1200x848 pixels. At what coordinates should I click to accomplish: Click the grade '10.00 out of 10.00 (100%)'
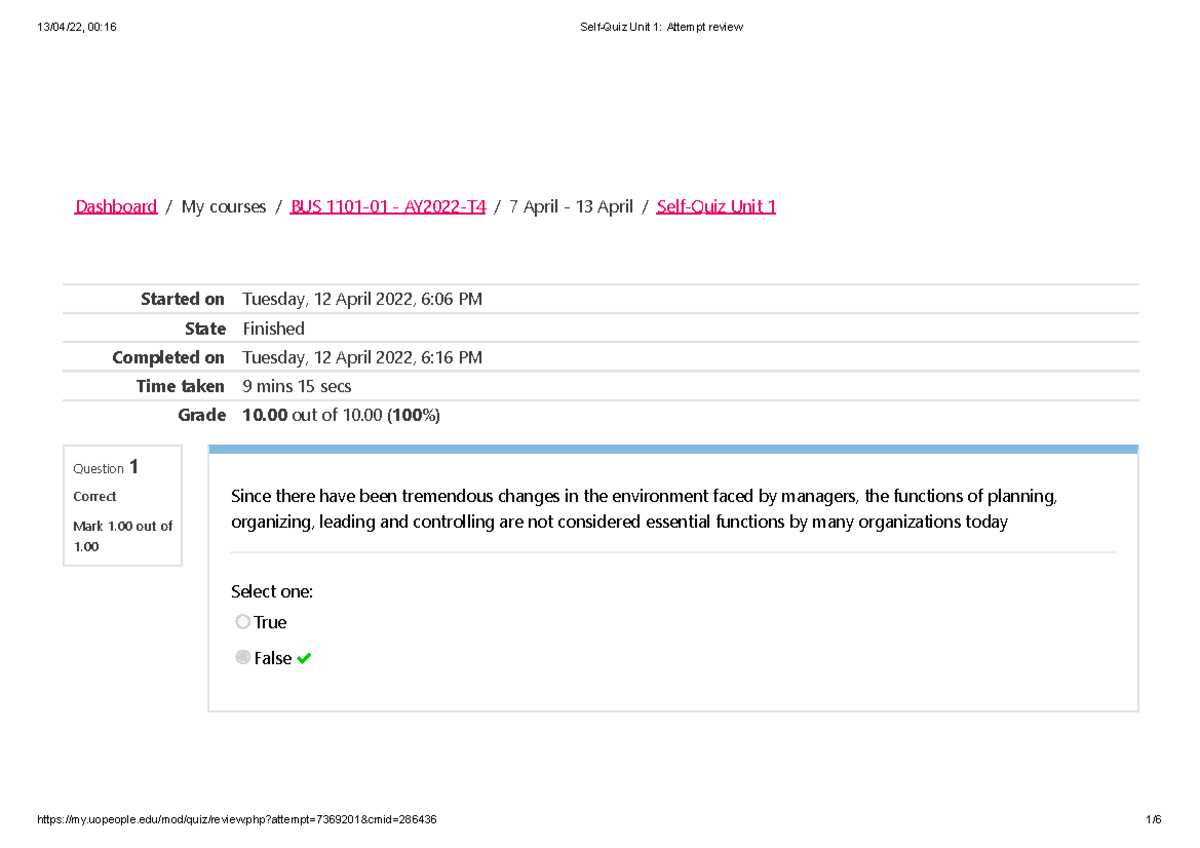(342, 415)
